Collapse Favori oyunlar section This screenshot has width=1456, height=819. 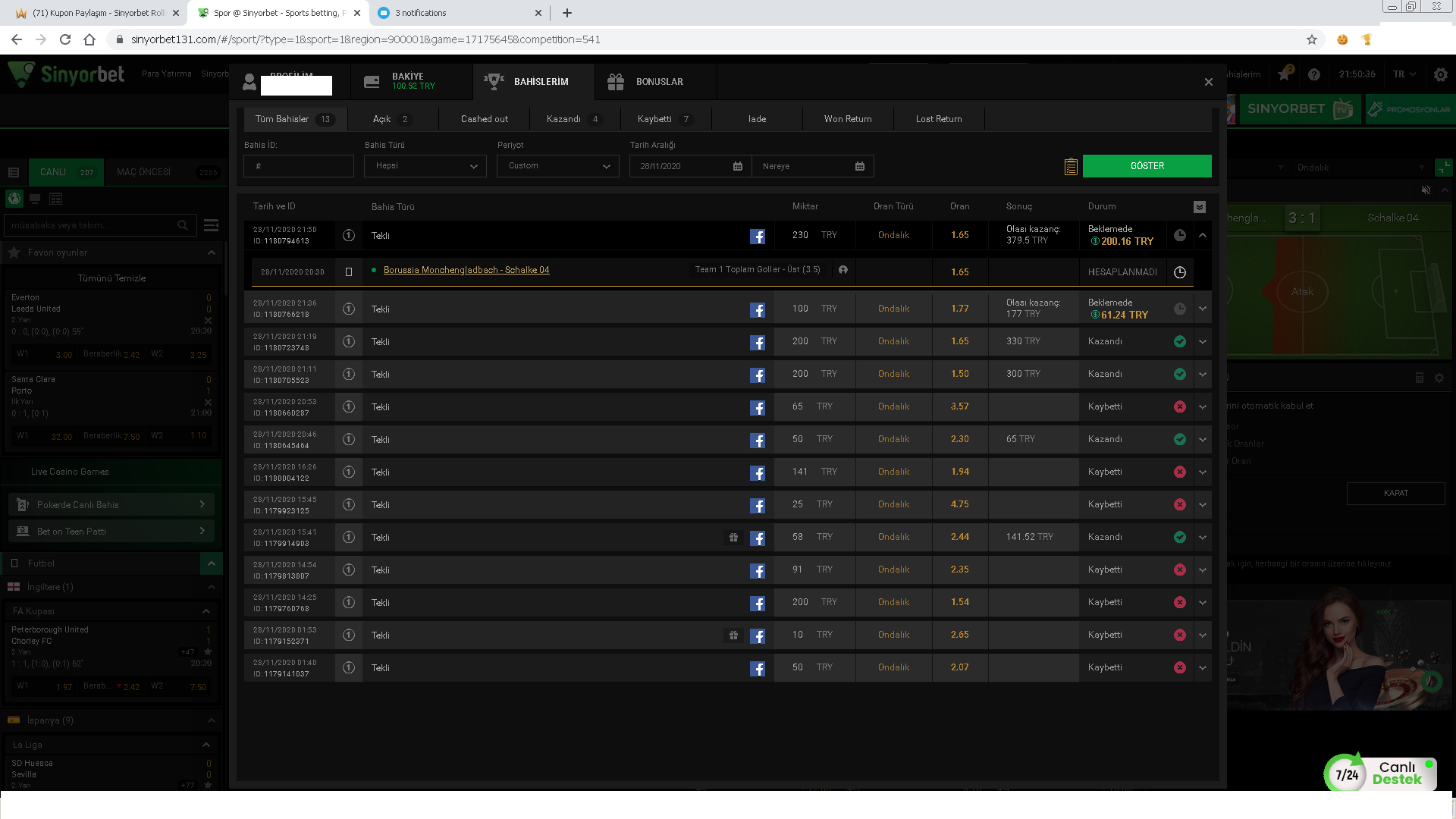212,253
